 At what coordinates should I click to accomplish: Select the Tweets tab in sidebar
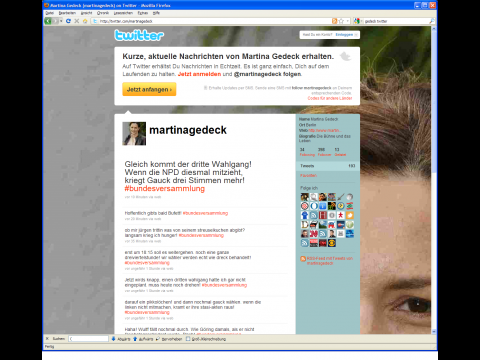[328, 166]
